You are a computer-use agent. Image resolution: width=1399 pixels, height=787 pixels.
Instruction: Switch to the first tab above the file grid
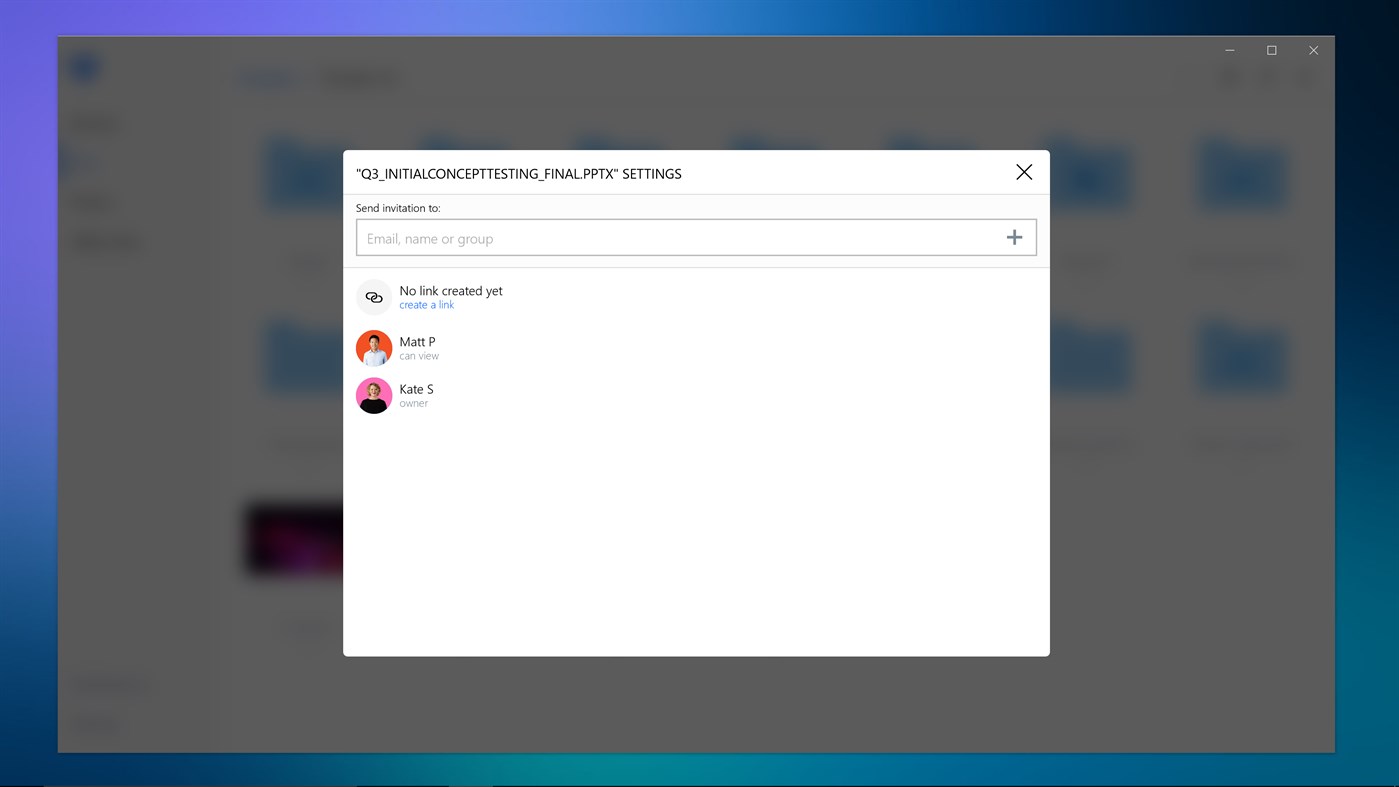[267, 78]
